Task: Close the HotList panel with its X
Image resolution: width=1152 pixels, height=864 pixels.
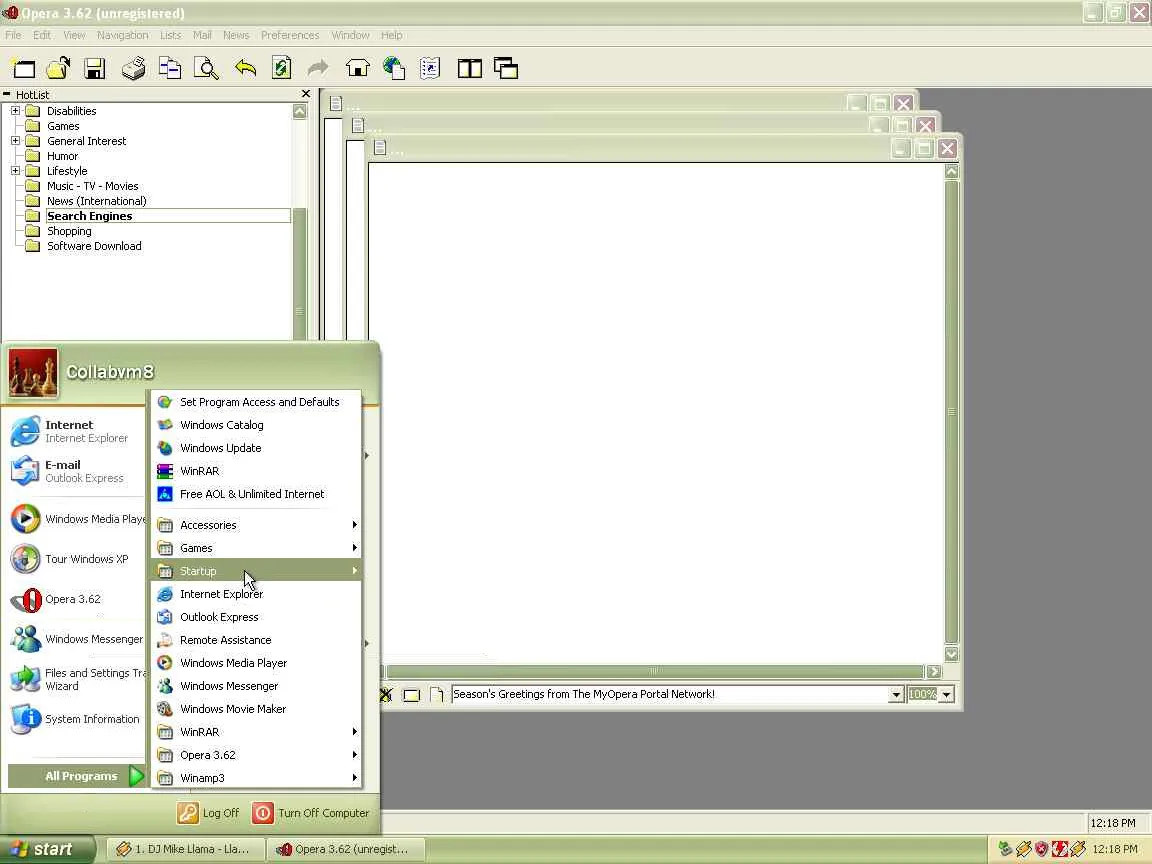Action: pos(306,94)
